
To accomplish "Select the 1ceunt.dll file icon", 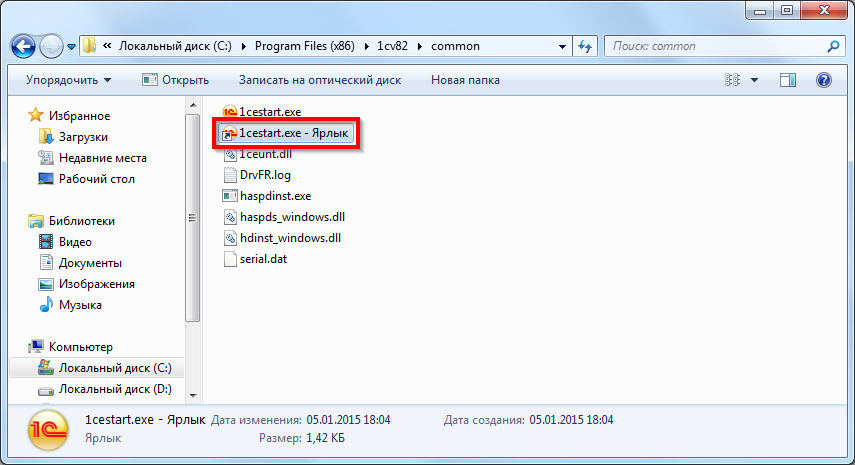I will point(230,154).
